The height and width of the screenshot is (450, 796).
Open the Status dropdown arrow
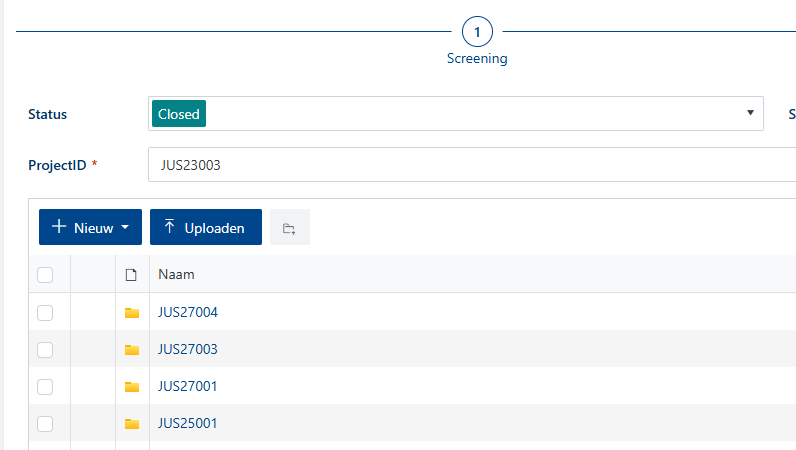(x=750, y=113)
